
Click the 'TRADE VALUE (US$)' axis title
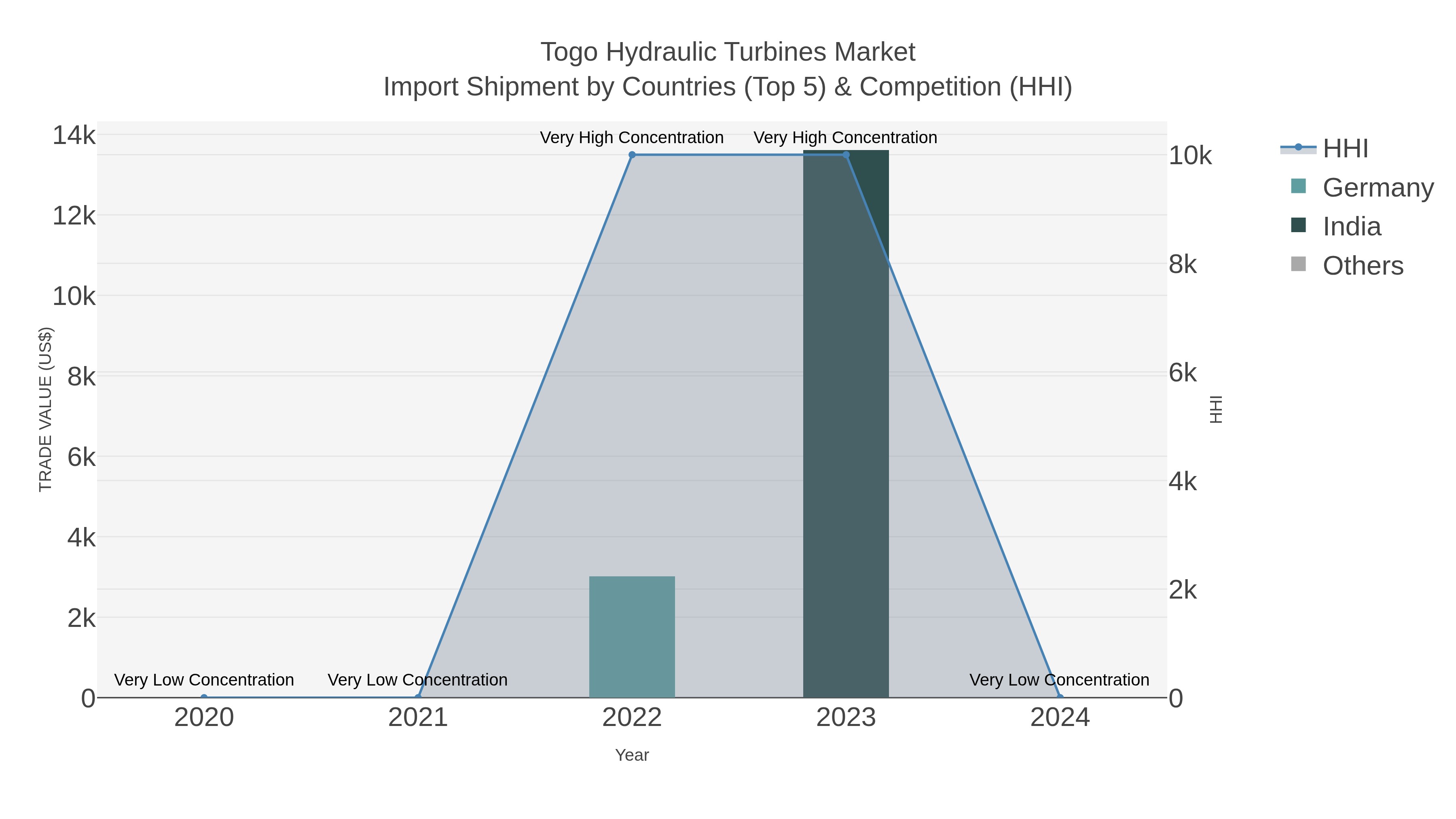click(45, 409)
